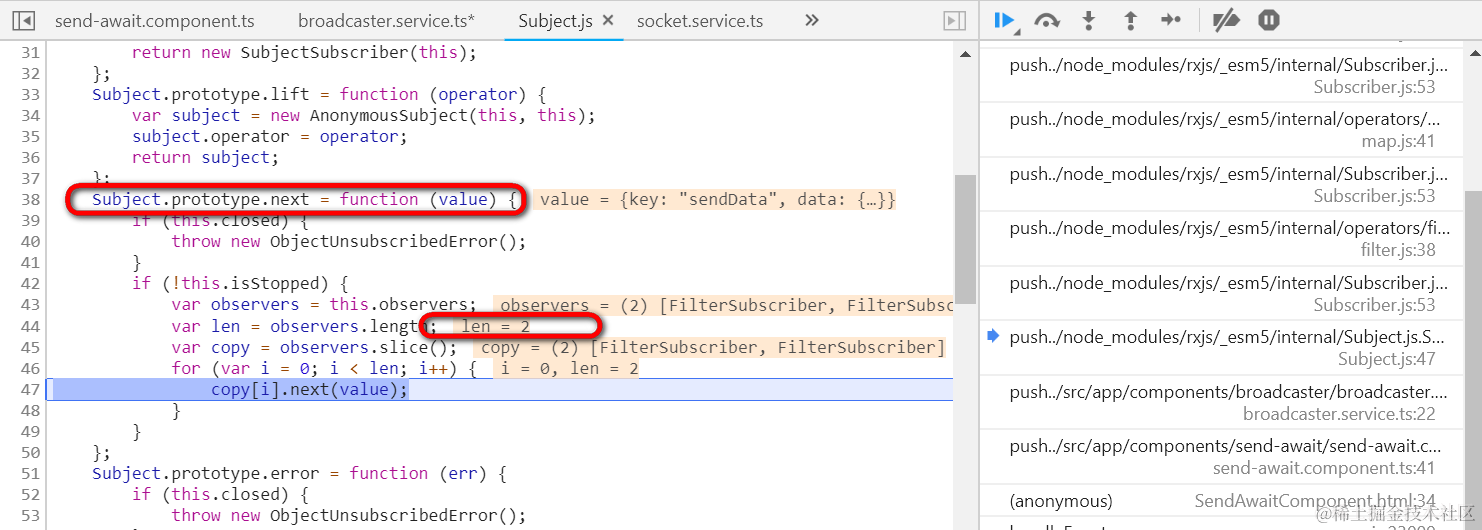Hide the debugger sidebar pane

click(955, 20)
